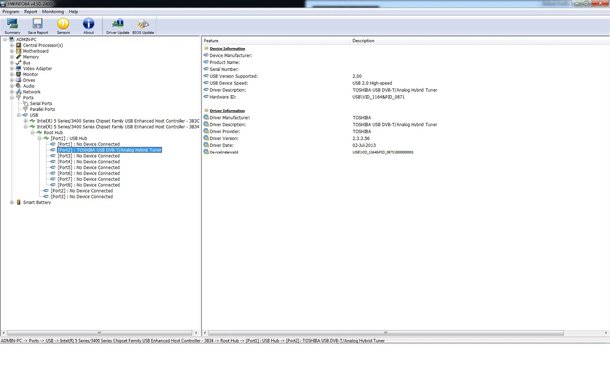The image size is (610, 384).
Task: Expand the Video Adapter node
Action: click(x=12, y=68)
